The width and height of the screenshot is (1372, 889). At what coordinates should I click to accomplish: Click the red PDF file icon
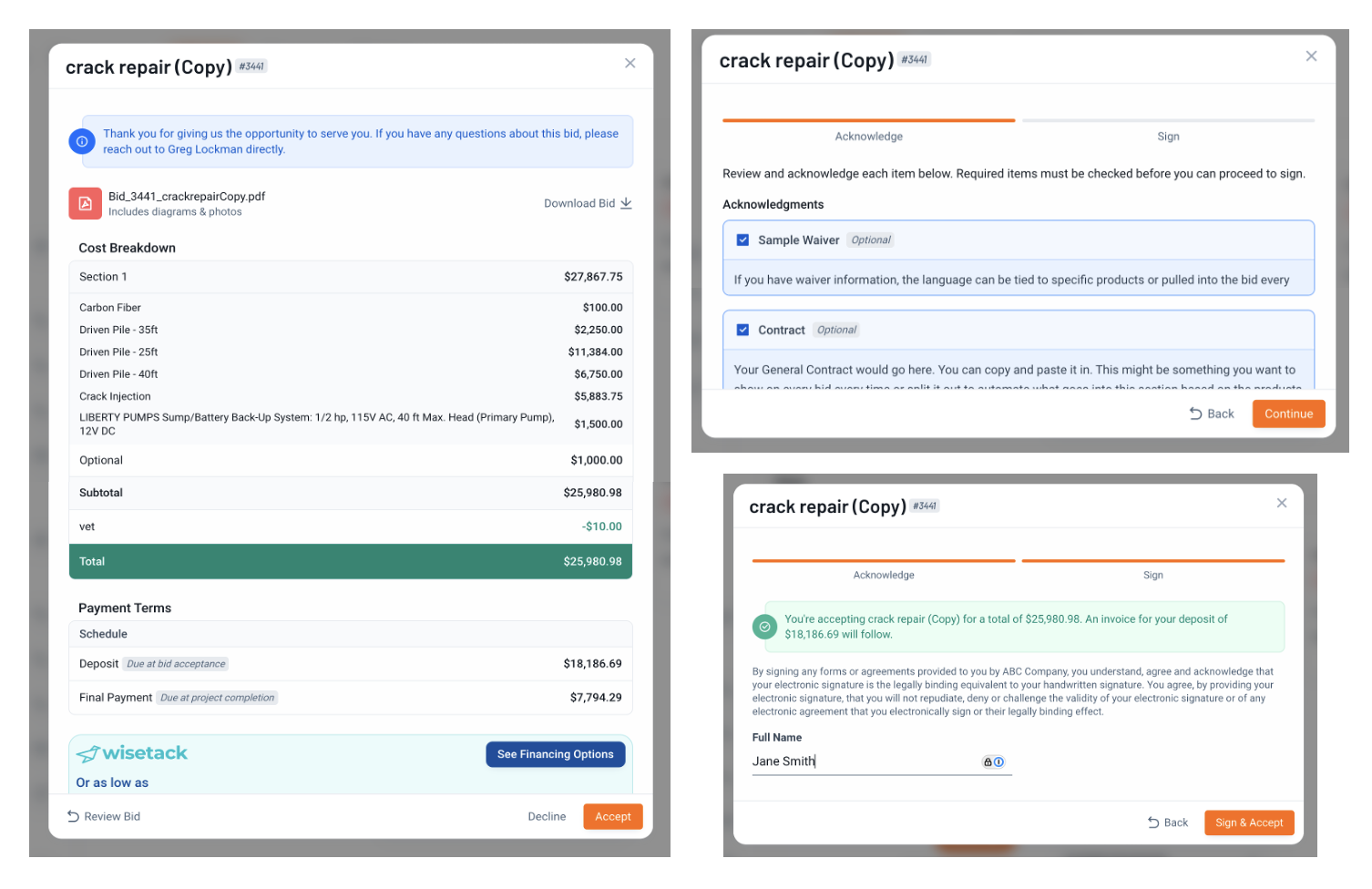85,203
